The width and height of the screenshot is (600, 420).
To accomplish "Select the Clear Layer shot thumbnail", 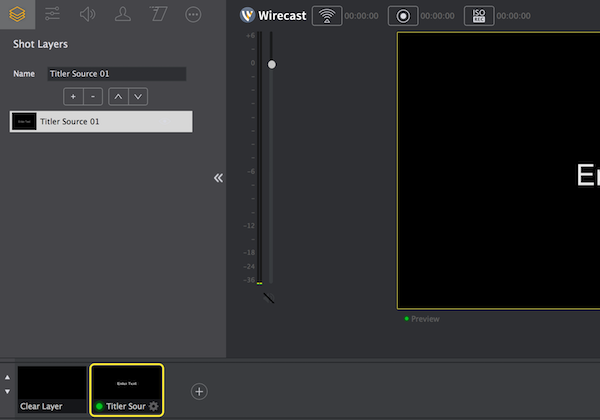I will pyautogui.click(x=52, y=386).
